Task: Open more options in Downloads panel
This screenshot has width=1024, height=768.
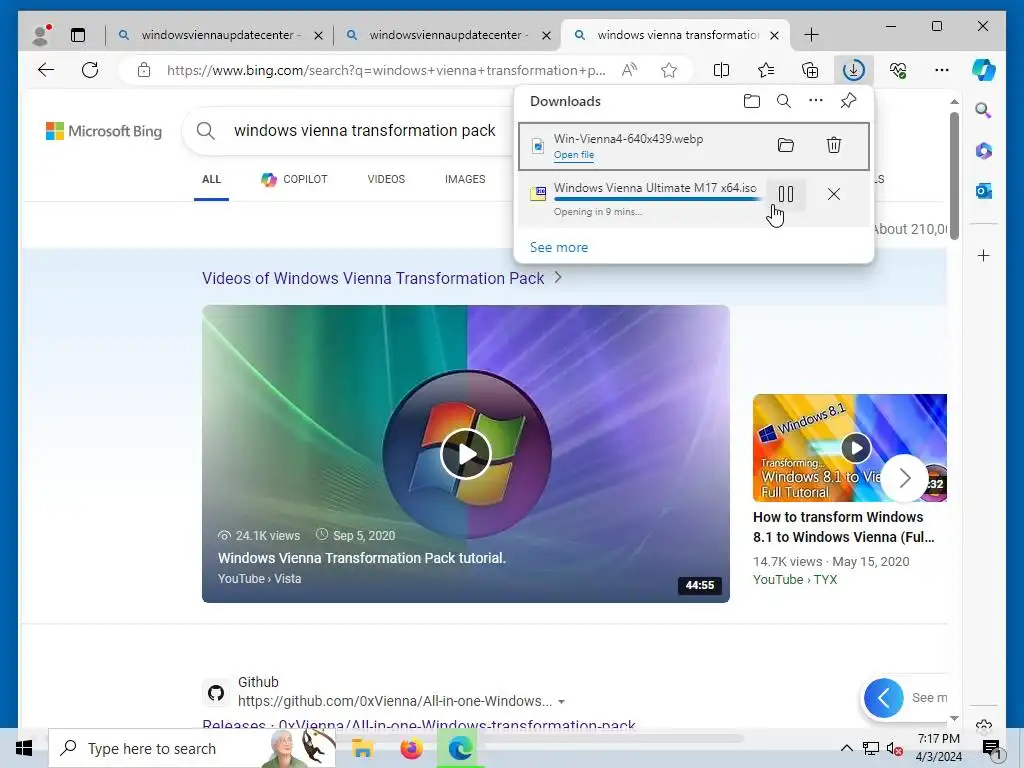Action: point(816,101)
